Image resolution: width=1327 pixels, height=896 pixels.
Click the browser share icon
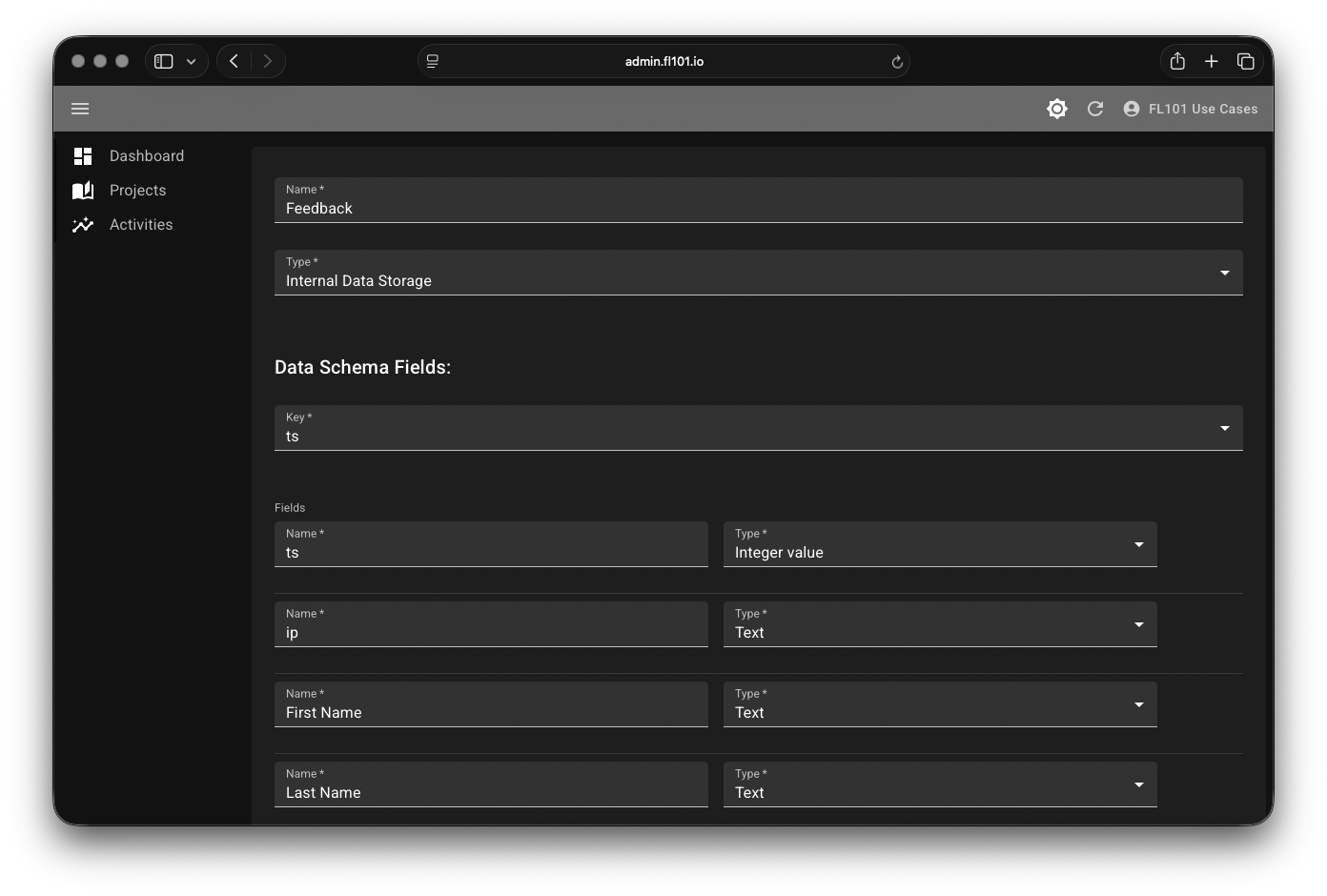[1177, 61]
